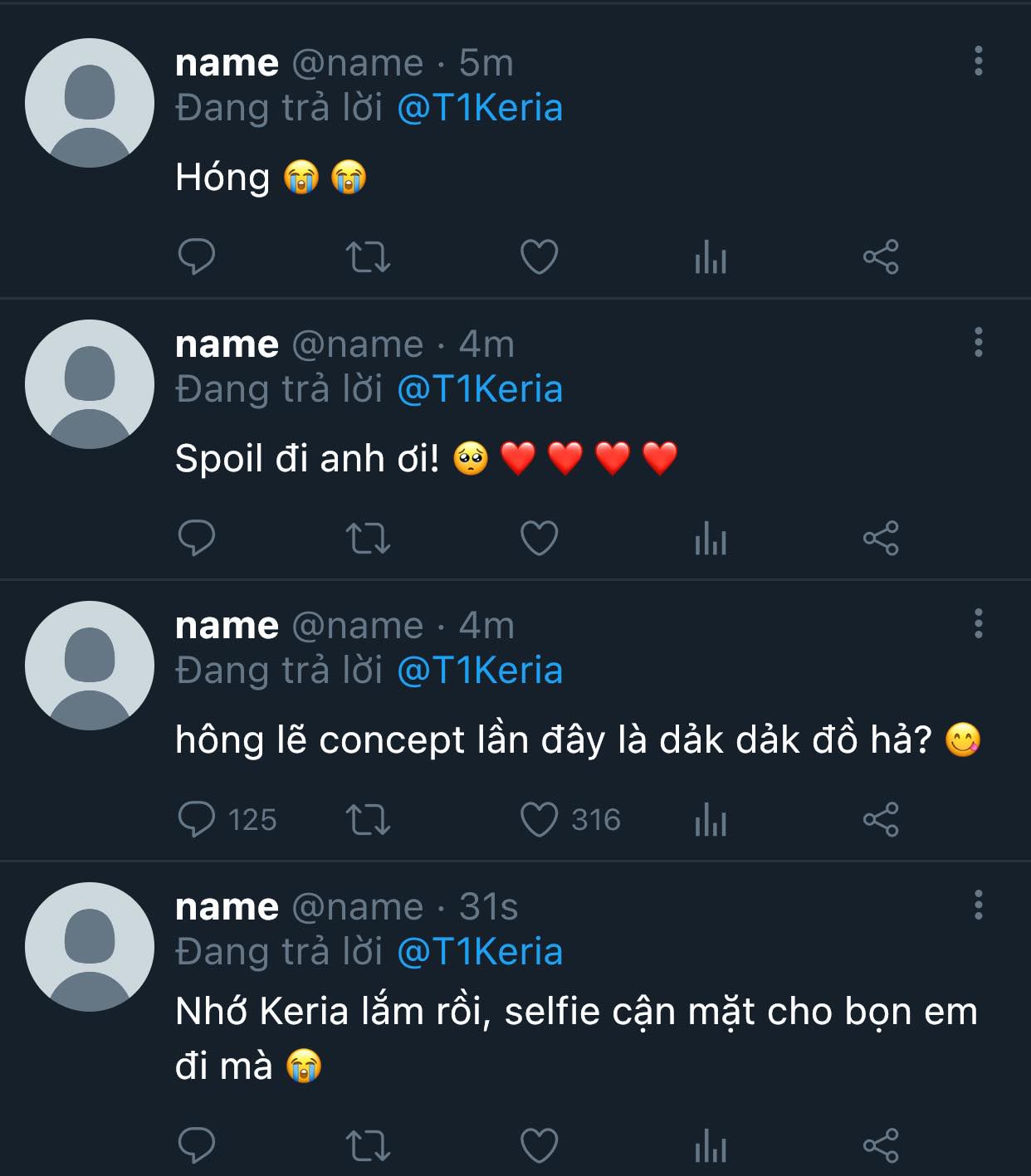This screenshot has width=1031, height=1176.
Task: Open more options on "hông lẽ concept" tweet
Action: tap(979, 623)
